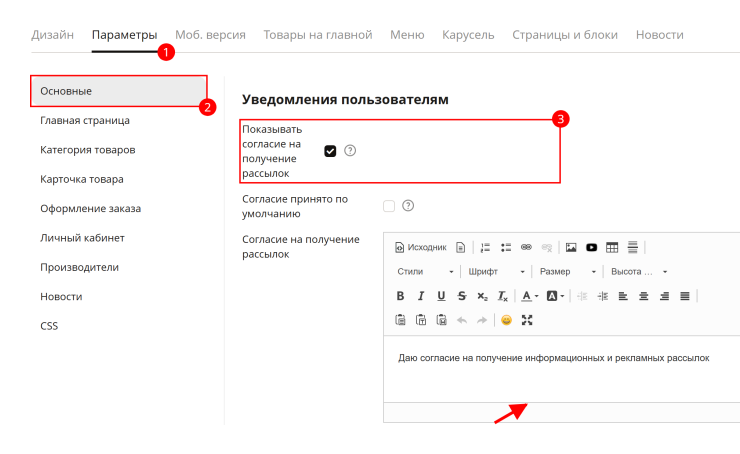Go to Товары на главной tab
The width and height of the screenshot is (740, 454).
(318, 35)
